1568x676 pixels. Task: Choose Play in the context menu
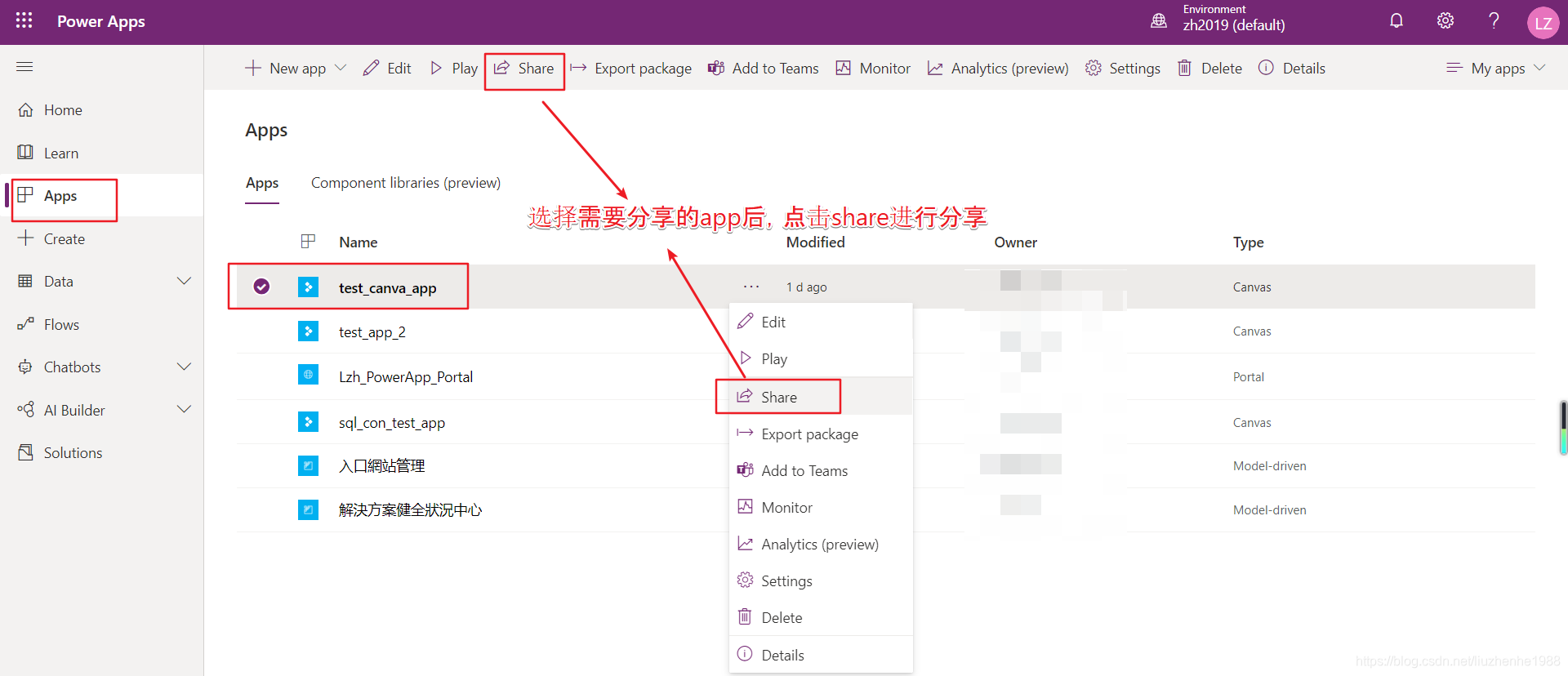pos(820,358)
